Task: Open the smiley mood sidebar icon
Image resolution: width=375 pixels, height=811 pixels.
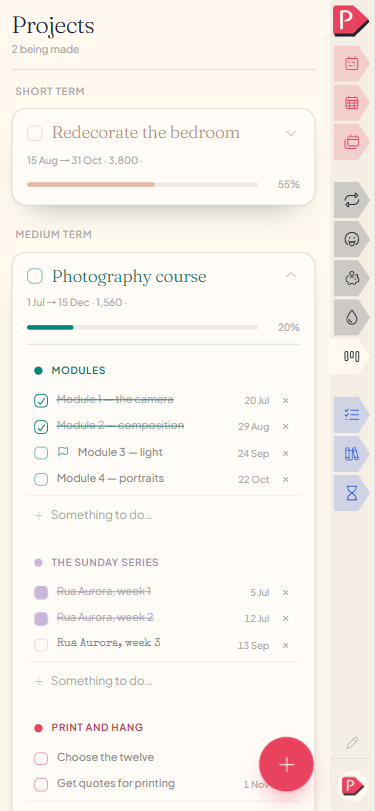Action: tap(352, 238)
